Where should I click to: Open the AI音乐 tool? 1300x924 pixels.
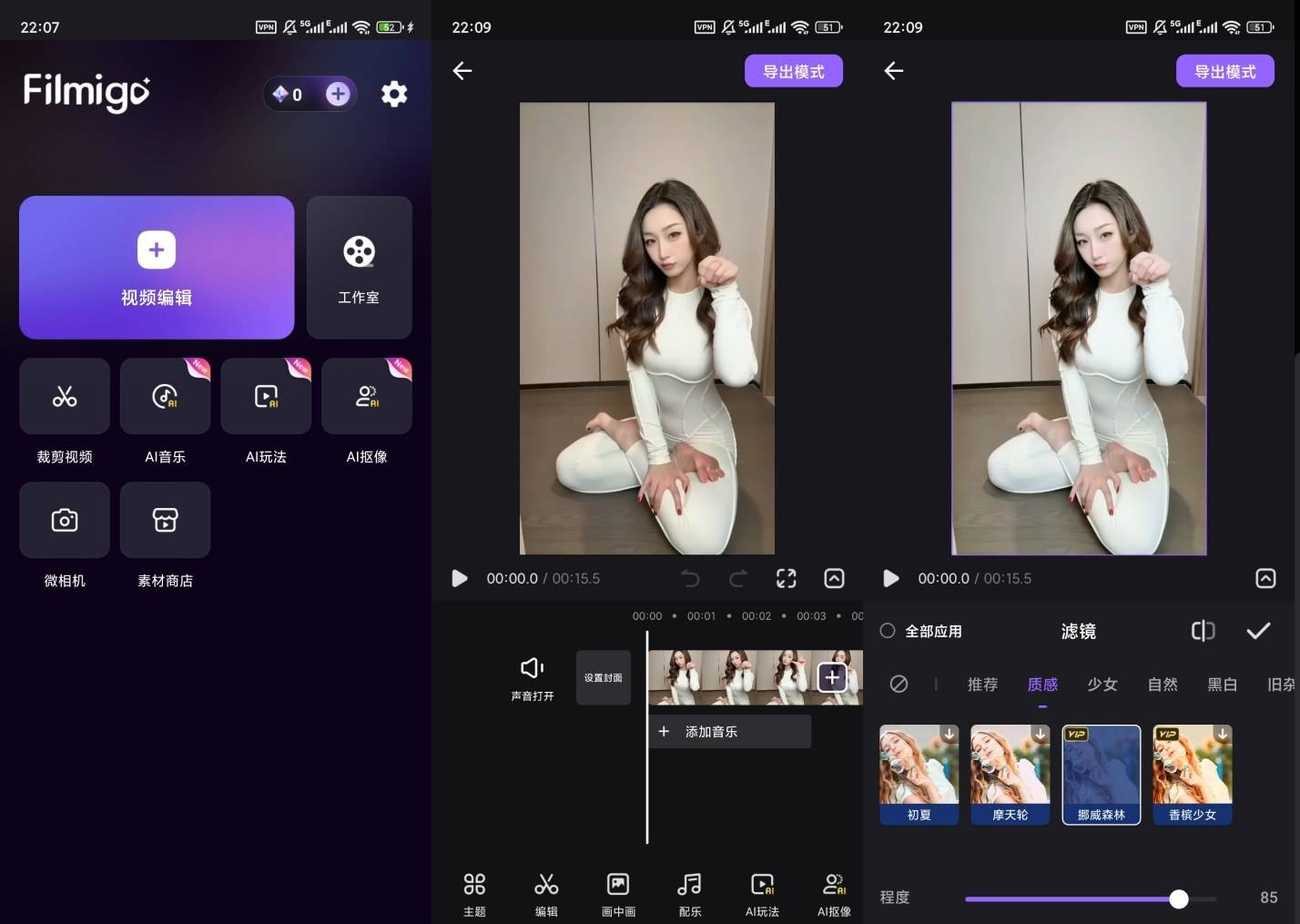click(165, 397)
